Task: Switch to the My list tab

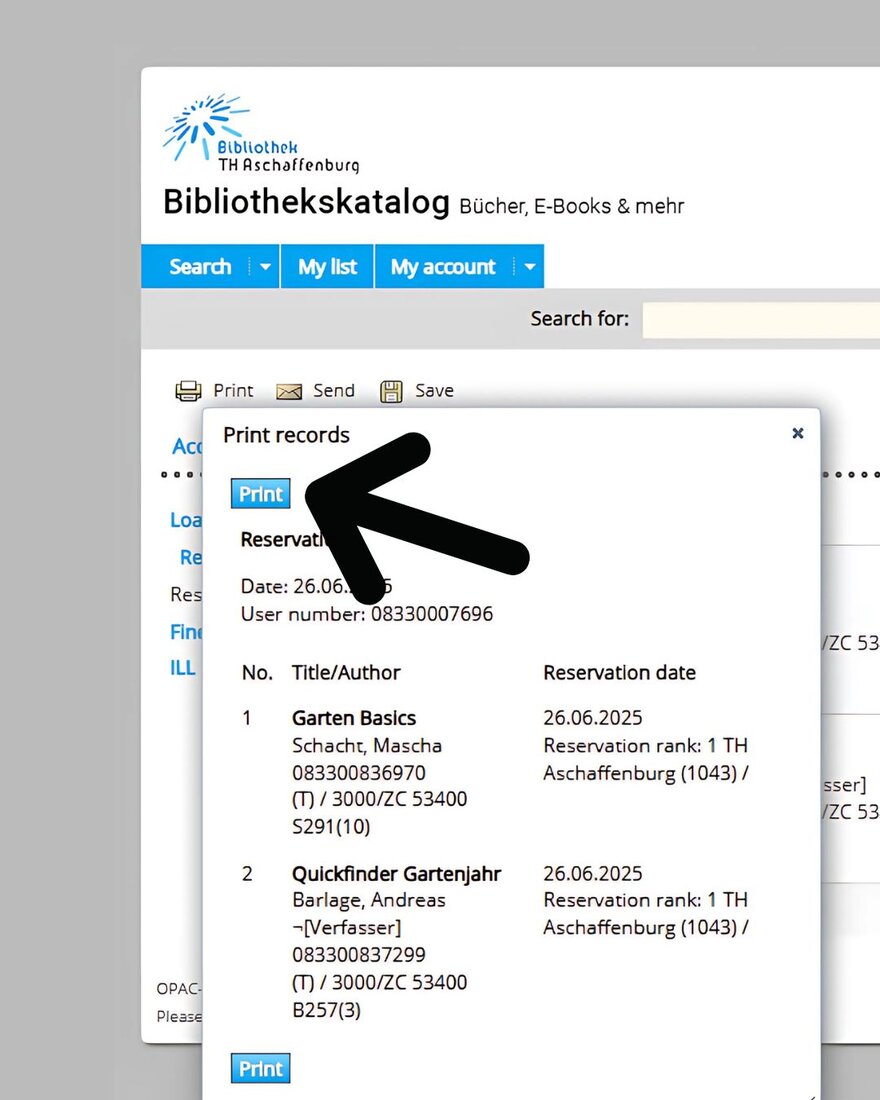Action: click(x=327, y=267)
